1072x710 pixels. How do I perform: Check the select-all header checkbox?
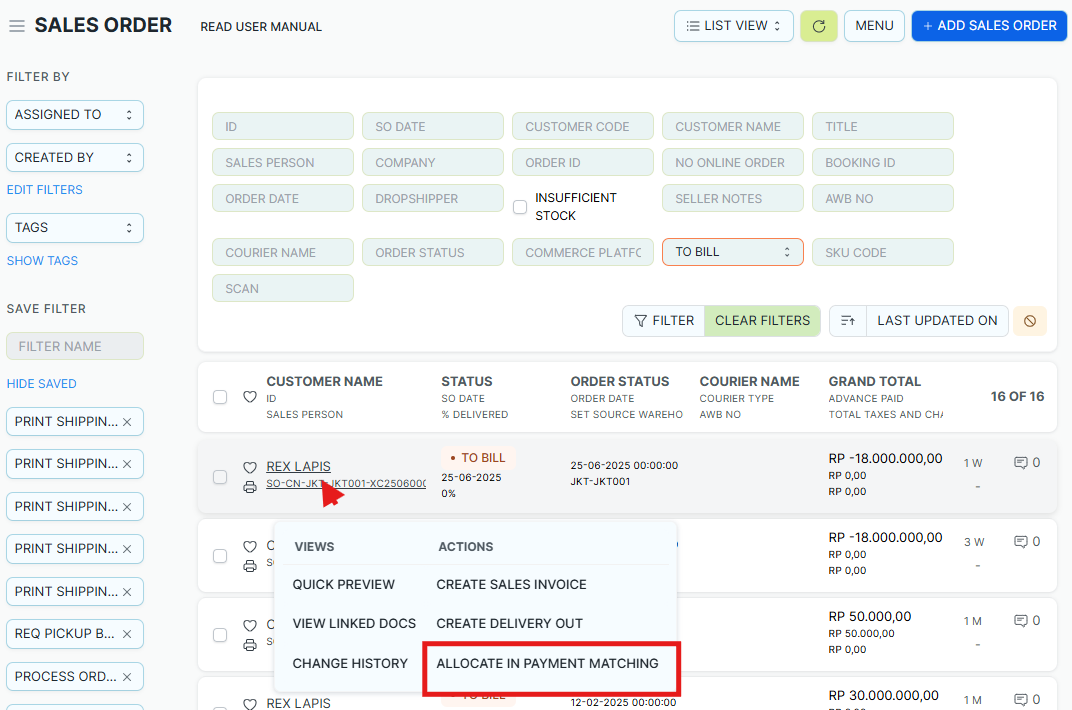pyautogui.click(x=220, y=397)
